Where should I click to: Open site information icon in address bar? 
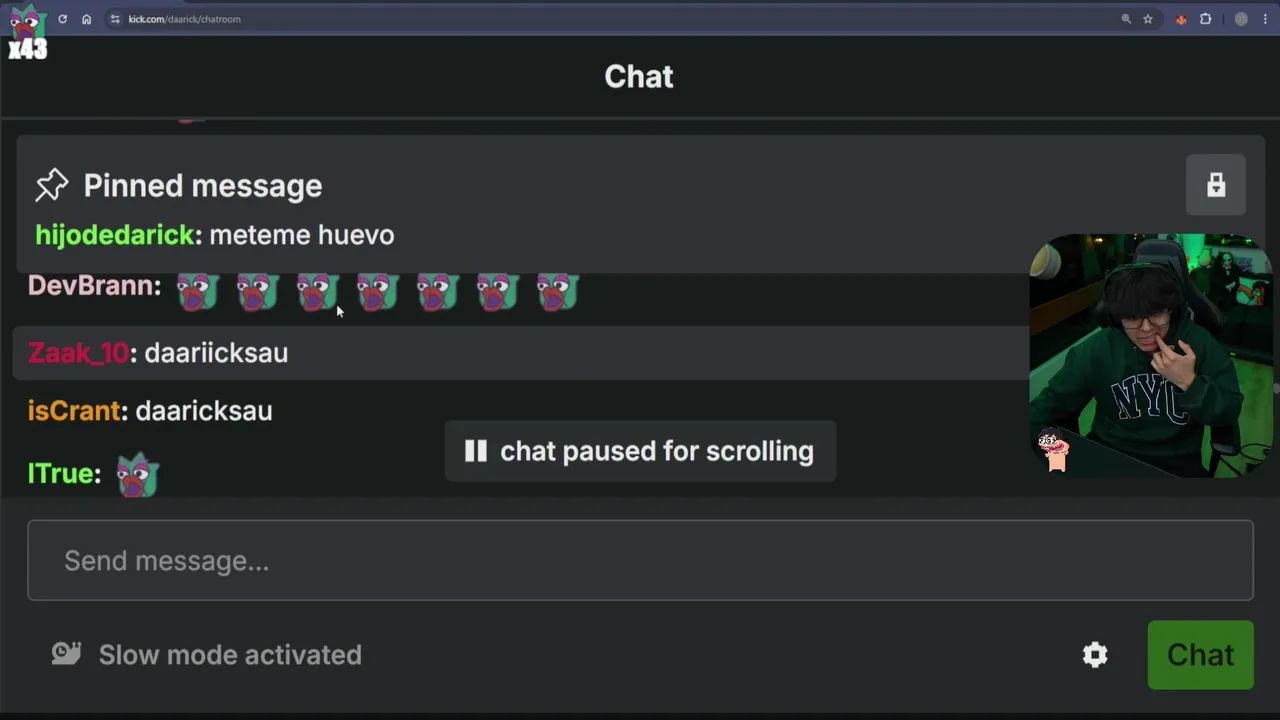click(x=115, y=19)
